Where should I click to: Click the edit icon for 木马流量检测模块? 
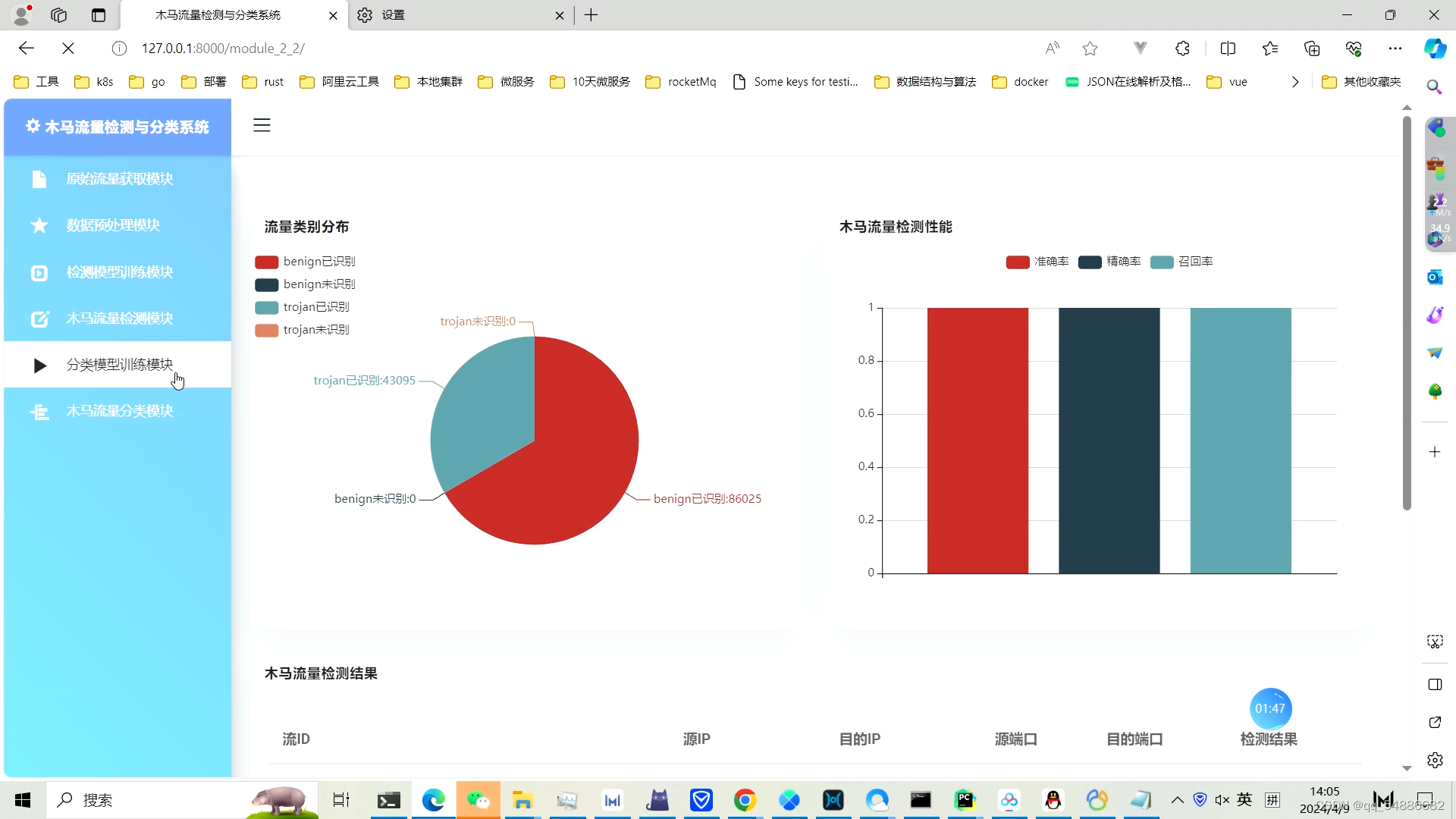[39, 318]
